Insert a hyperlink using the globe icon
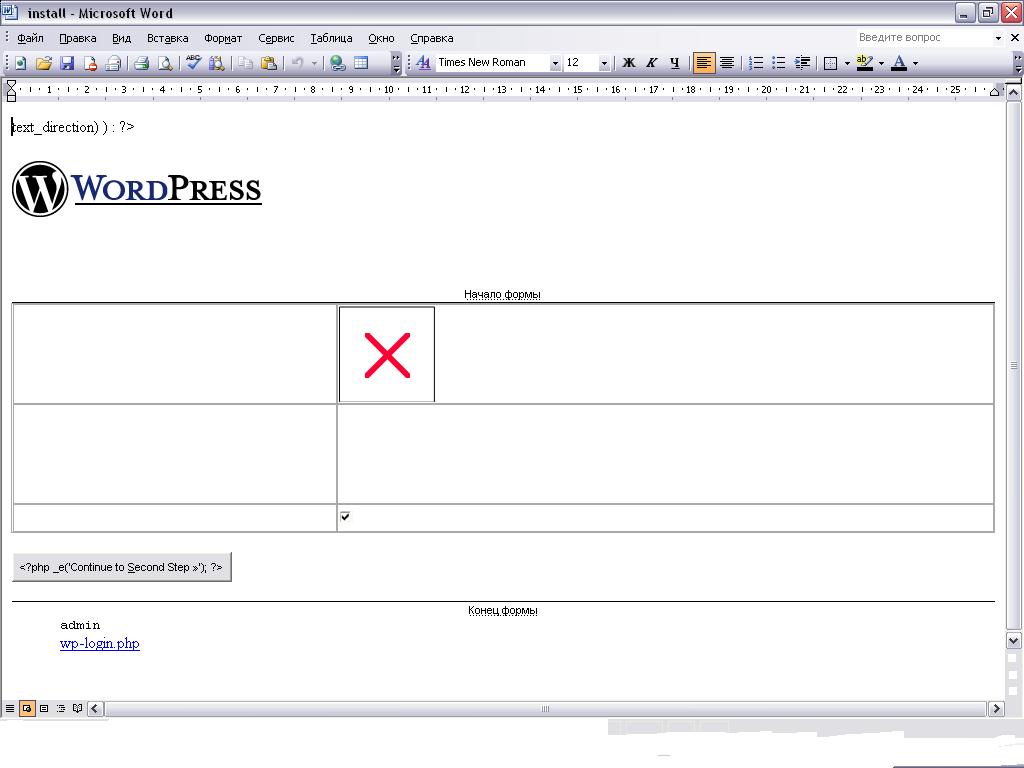 [338, 63]
